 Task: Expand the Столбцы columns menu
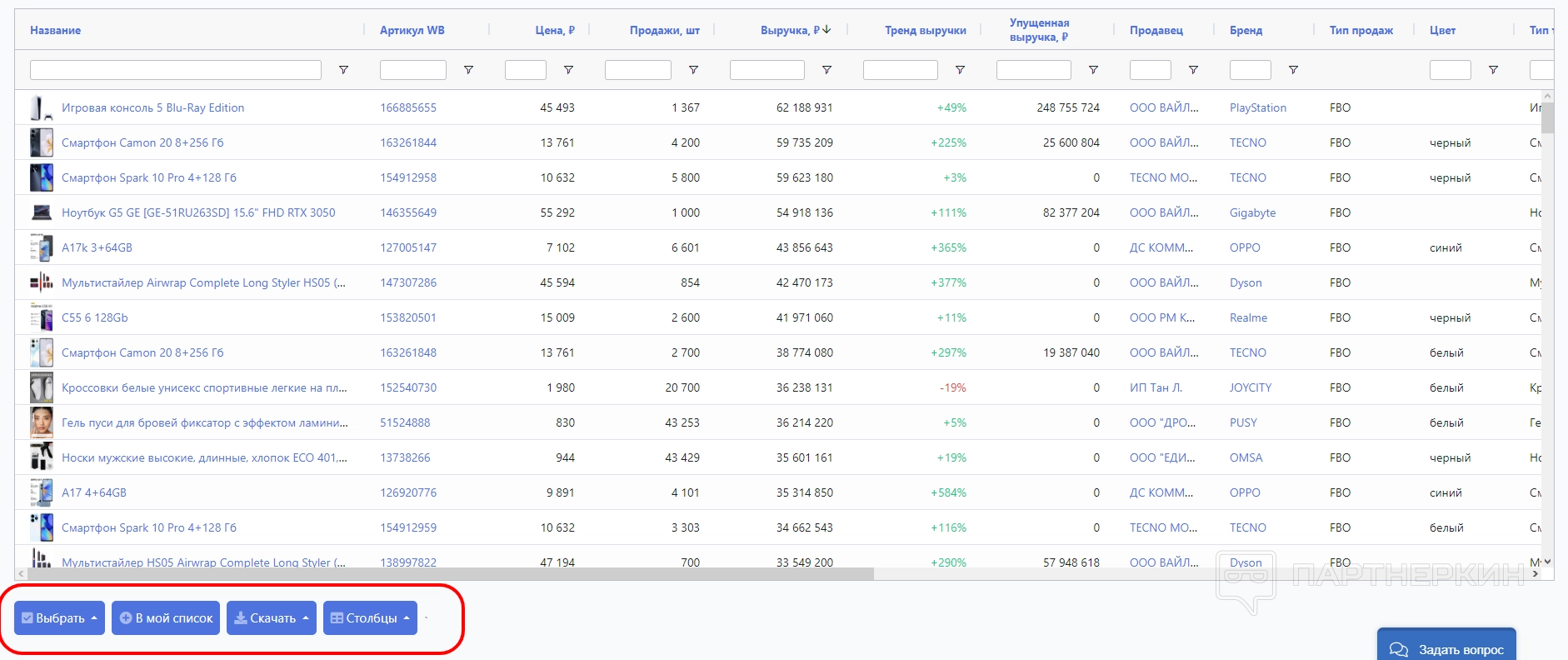(370, 618)
